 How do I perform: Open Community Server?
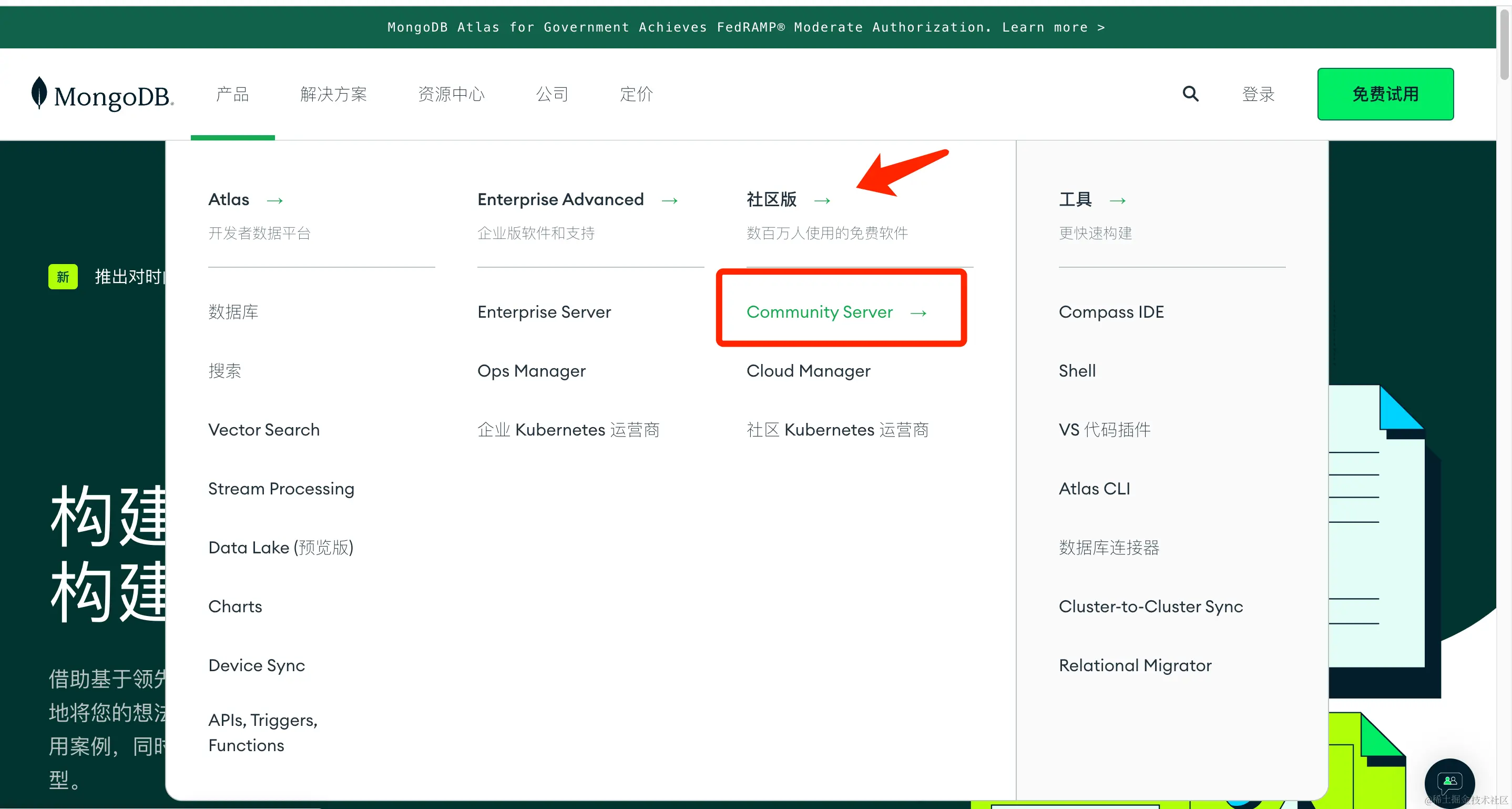click(820, 312)
